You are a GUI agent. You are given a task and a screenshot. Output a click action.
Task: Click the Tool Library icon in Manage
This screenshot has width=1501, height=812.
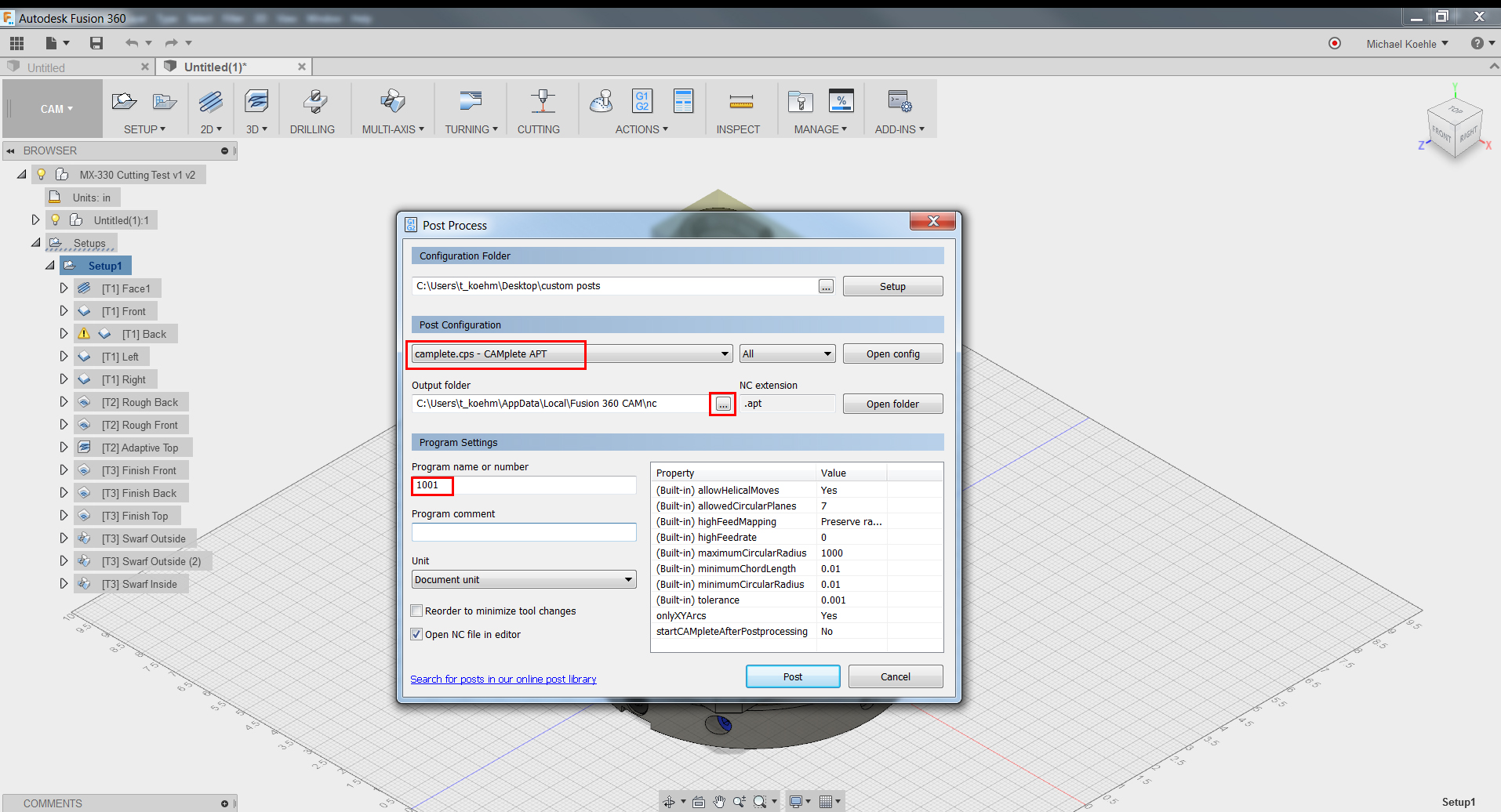click(x=800, y=101)
